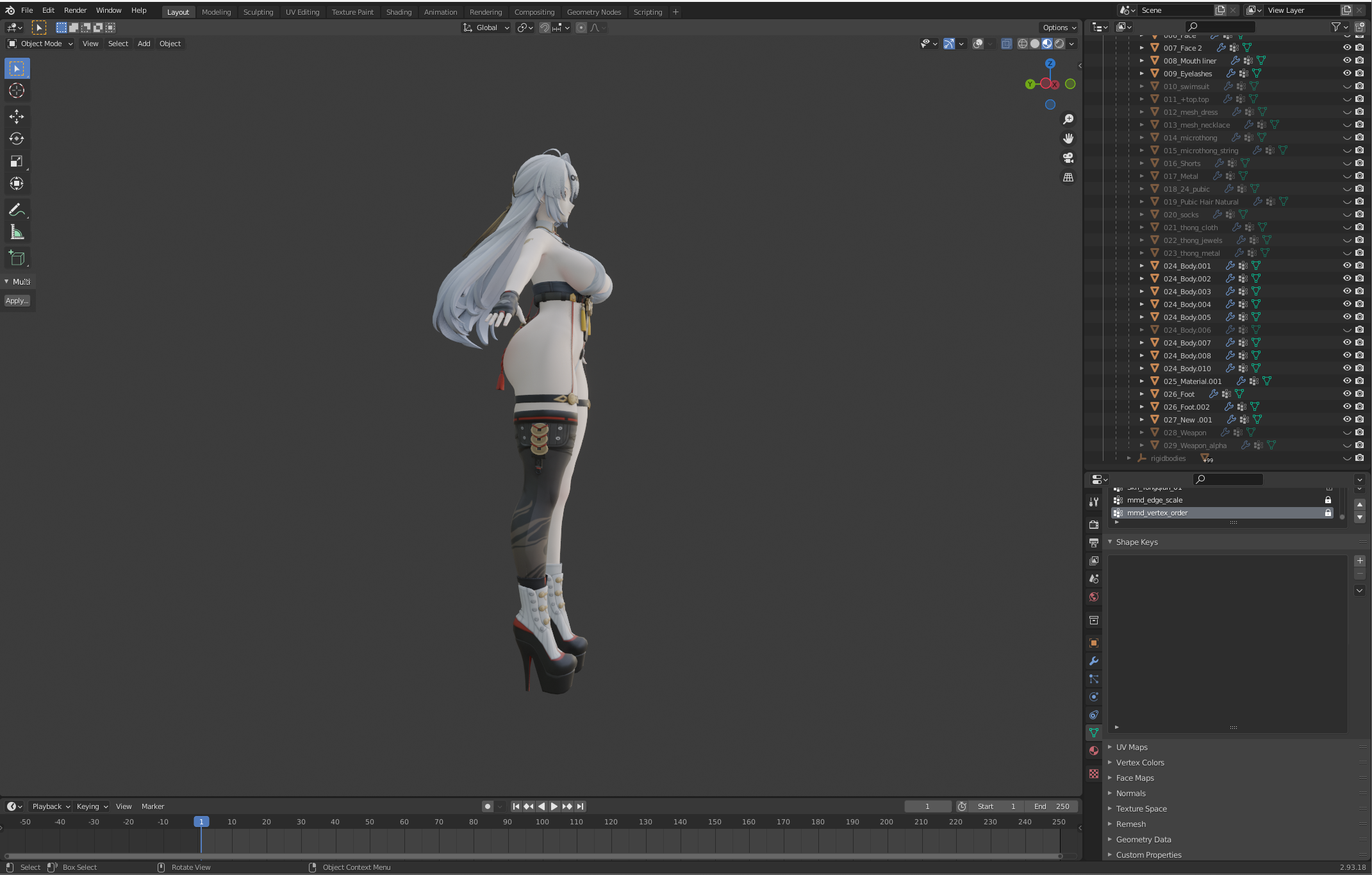
Task: Open the Global orientation dropdown
Action: tap(486, 28)
